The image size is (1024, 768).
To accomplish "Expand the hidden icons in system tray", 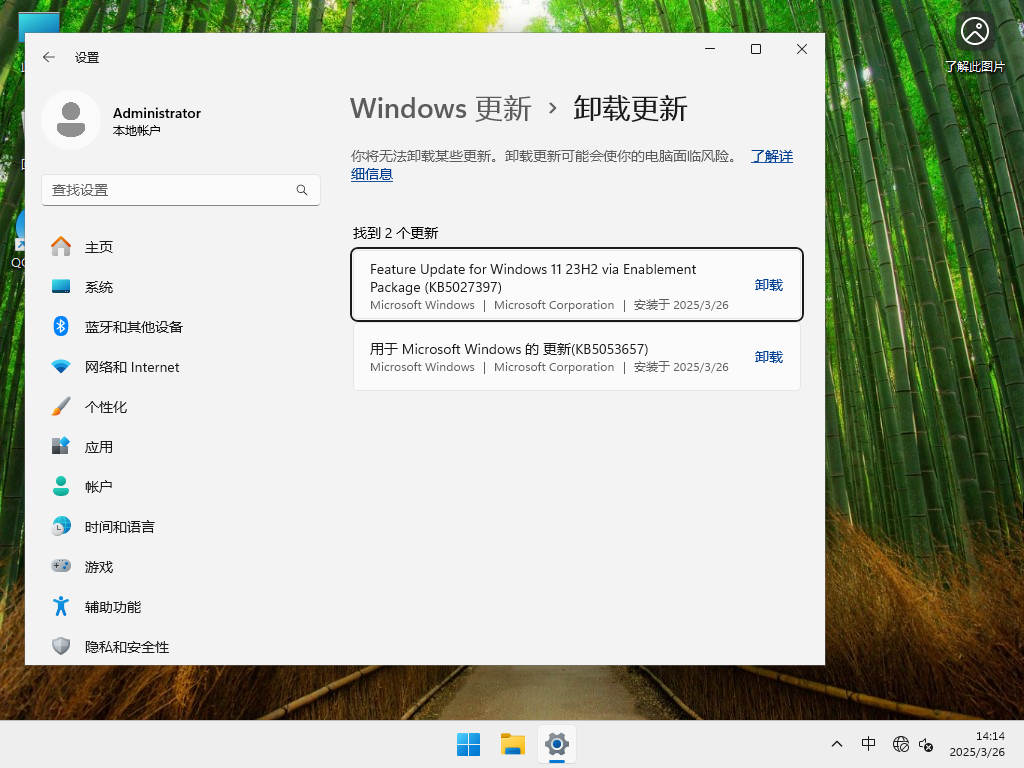I will click(x=837, y=744).
